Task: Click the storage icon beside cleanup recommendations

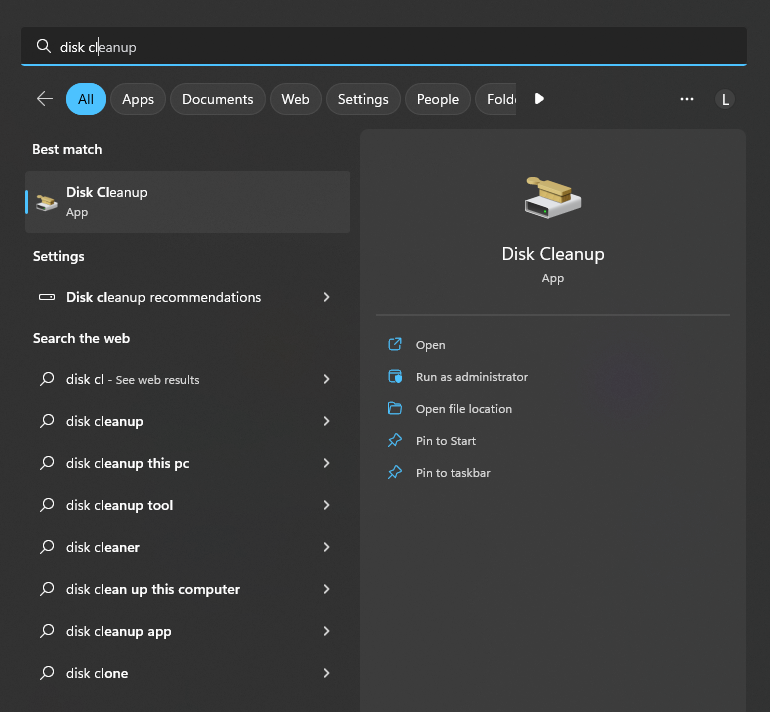Action: click(x=47, y=297)
